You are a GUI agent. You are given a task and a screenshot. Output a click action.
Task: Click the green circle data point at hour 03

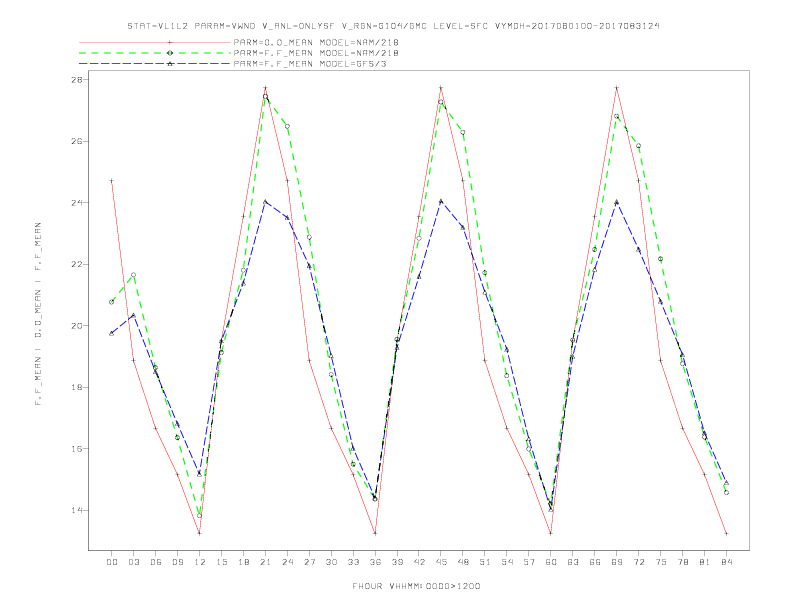pos(133,275)
